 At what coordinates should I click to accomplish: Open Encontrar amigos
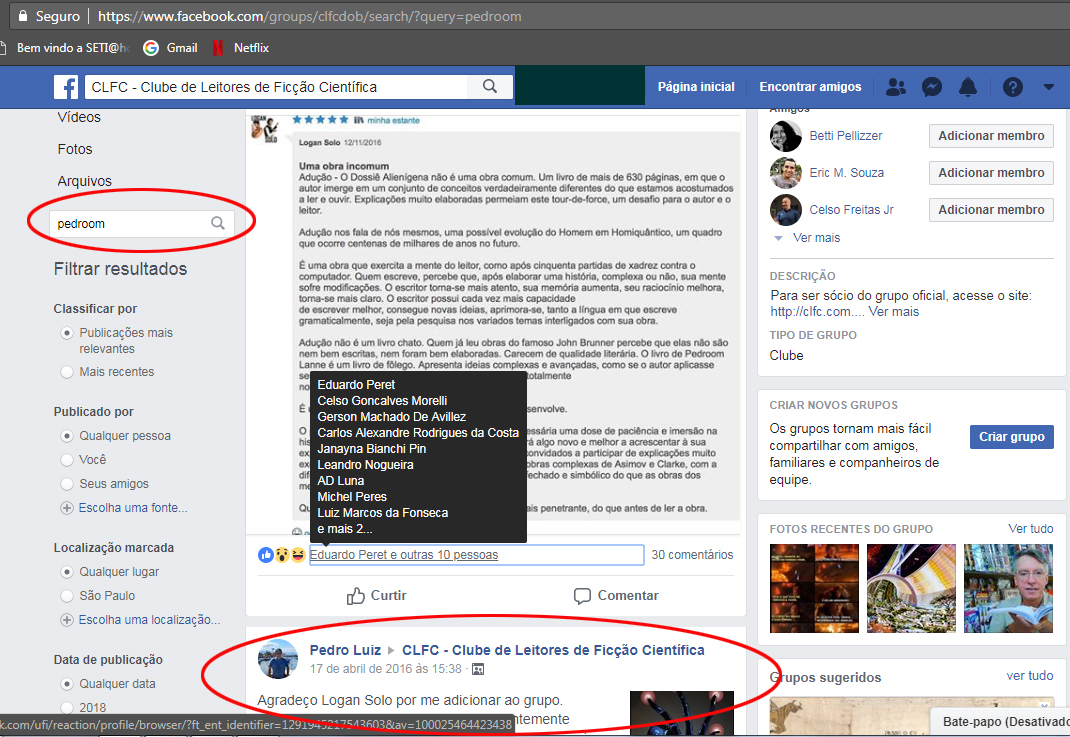click(x=810, y=87)
